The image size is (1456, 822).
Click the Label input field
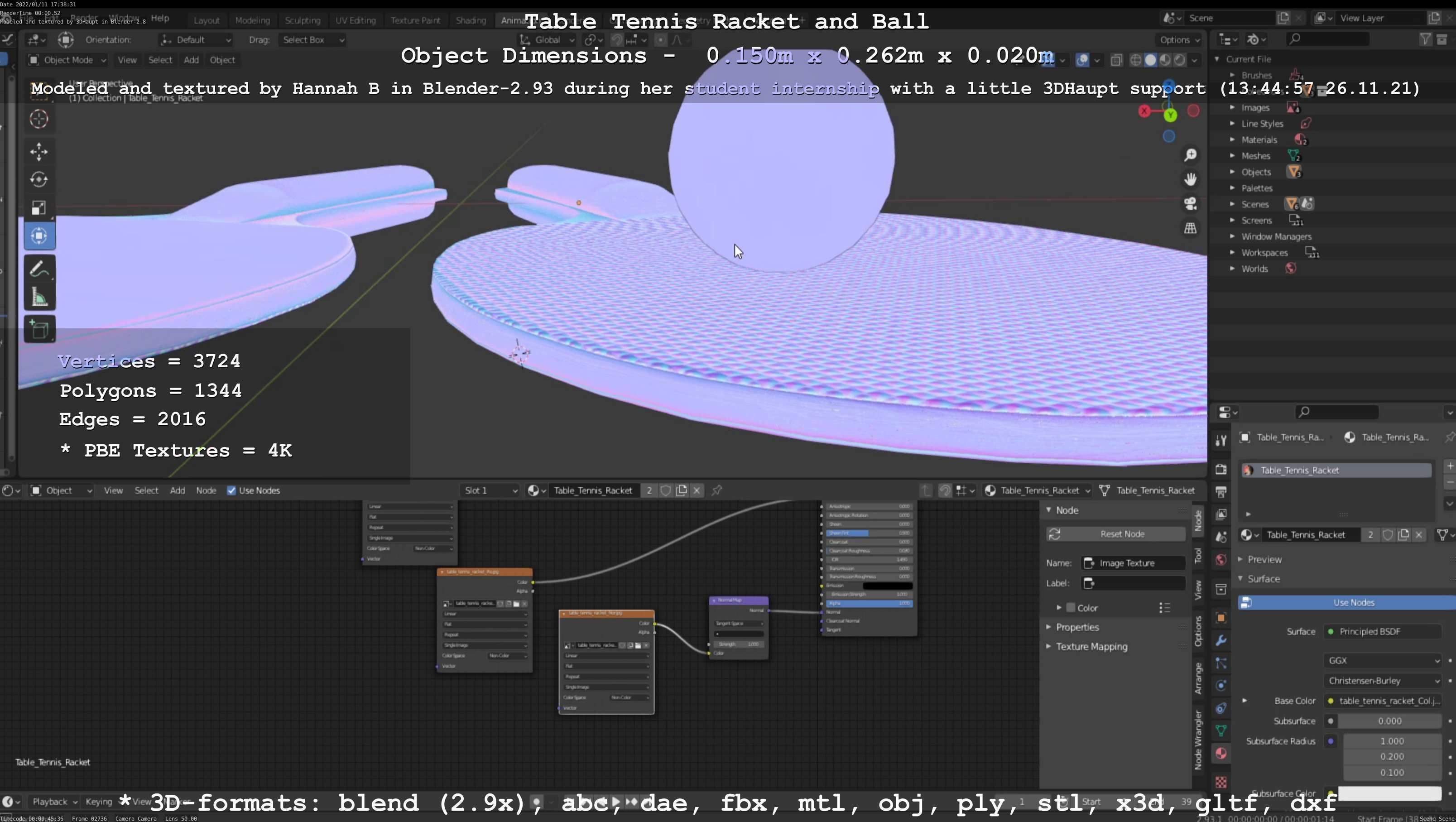[x=1133, y=583]
